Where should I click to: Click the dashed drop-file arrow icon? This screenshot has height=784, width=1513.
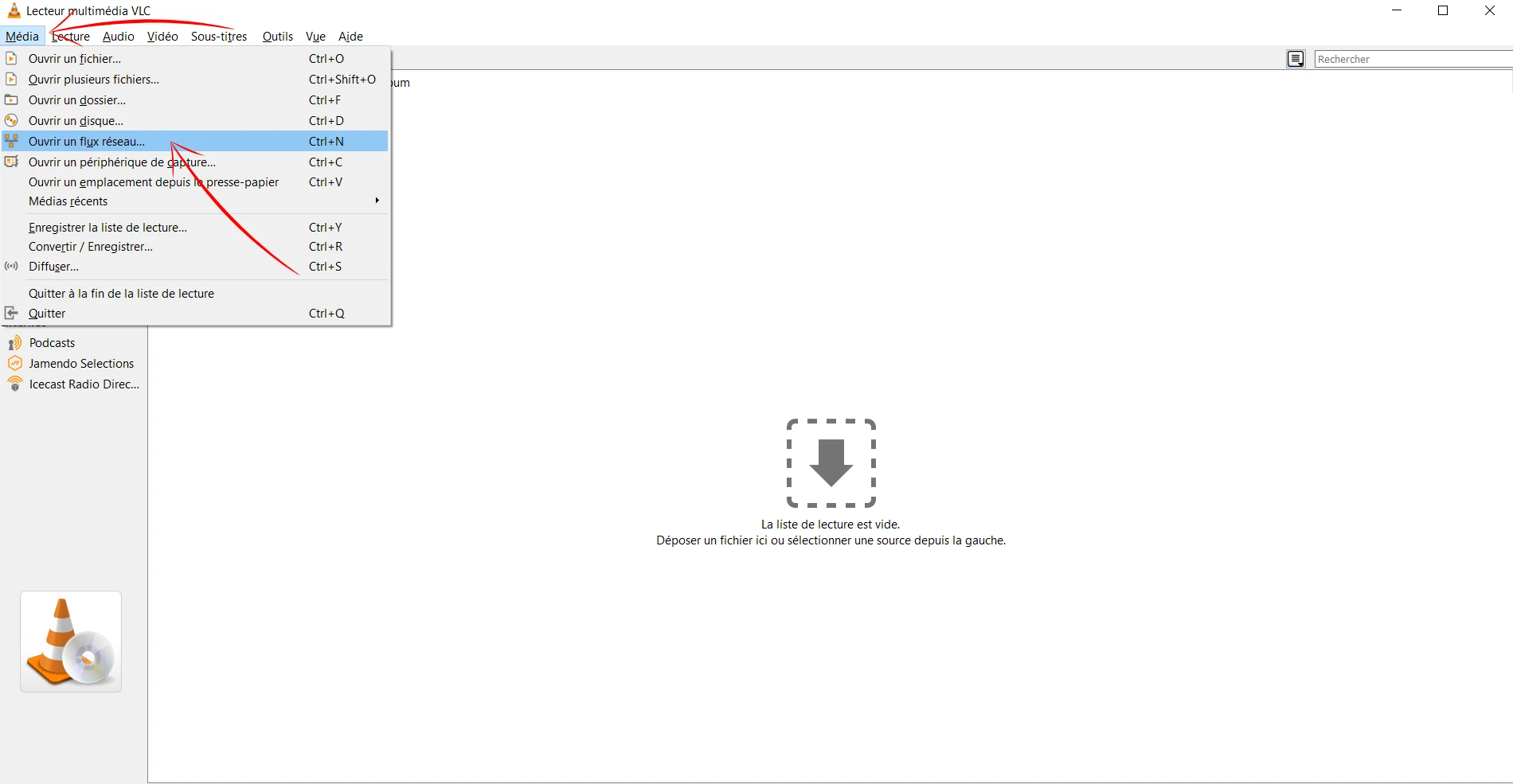pos(831,462)
